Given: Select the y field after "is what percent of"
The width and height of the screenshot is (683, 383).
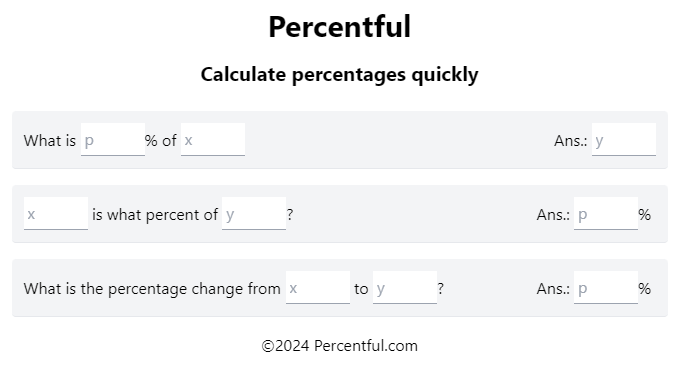Looking at the screenshot, I should click(254, 214).
